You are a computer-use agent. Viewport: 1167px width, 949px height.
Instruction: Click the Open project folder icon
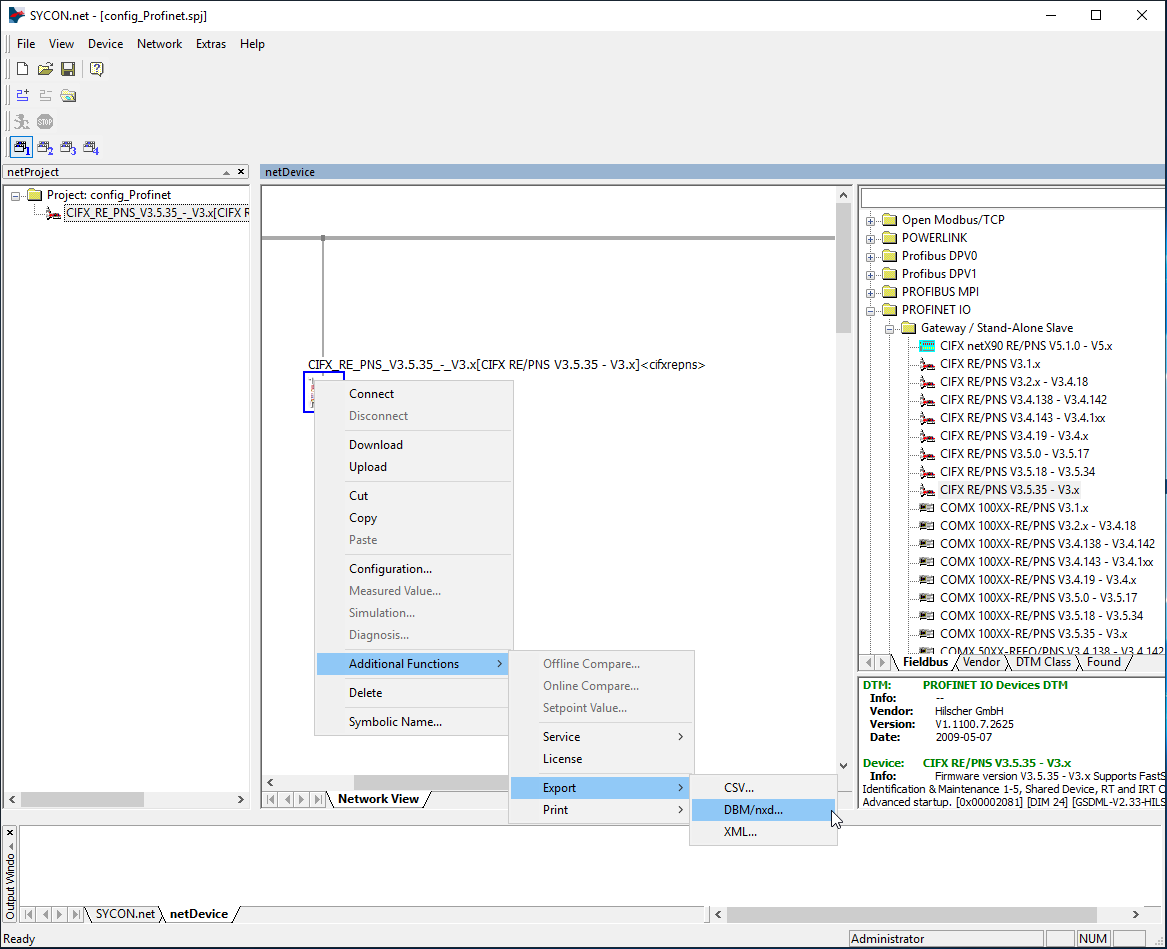coord(45,69)
